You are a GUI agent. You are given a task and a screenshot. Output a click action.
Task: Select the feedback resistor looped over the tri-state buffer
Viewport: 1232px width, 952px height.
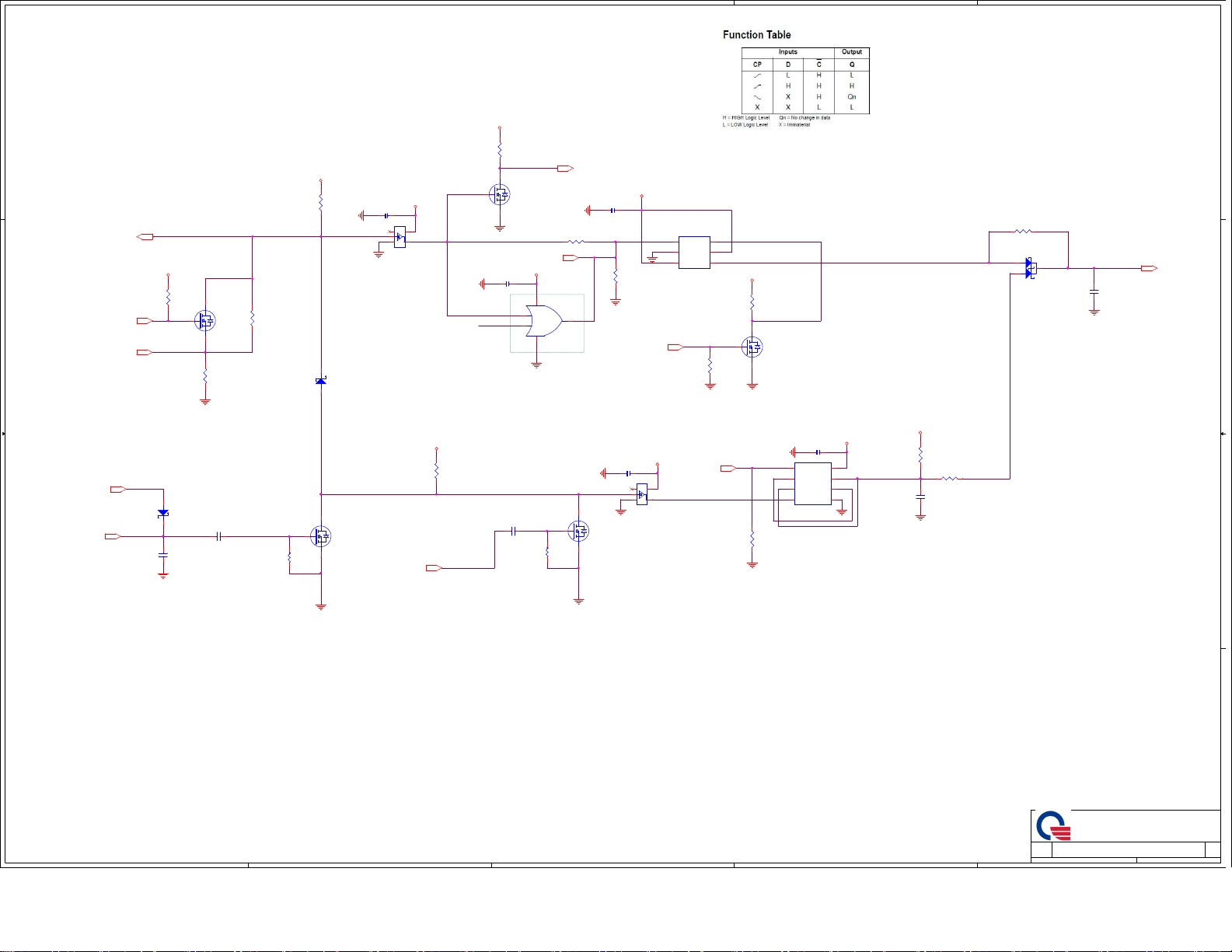coord(1023,232)
